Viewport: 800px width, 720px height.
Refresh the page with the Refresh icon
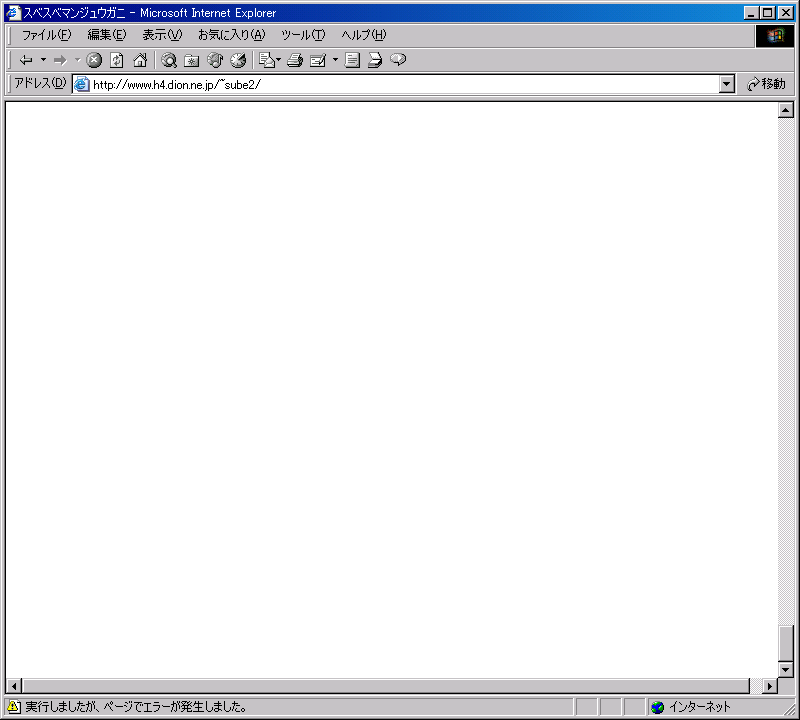[x=117, y=60]
